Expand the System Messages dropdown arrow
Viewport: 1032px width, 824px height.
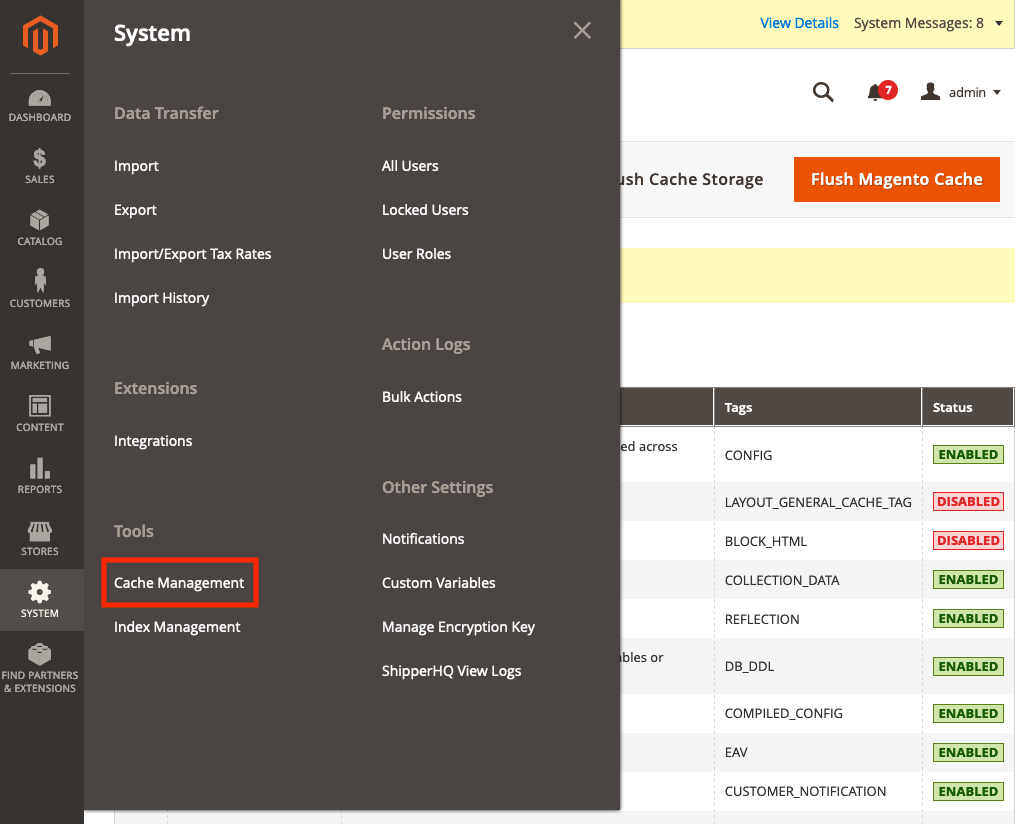pos(999,23)
